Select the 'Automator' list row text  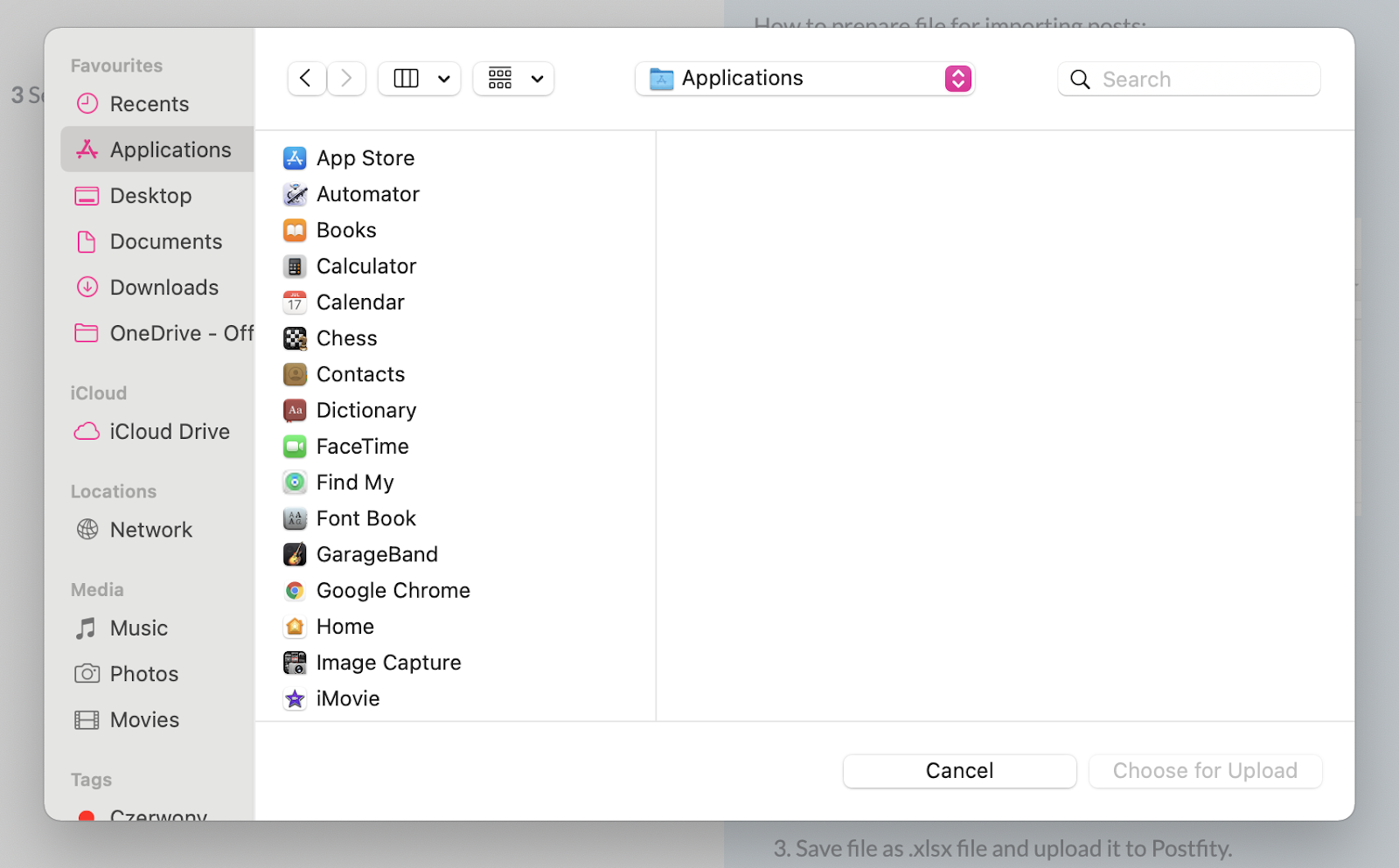[368, 194]
